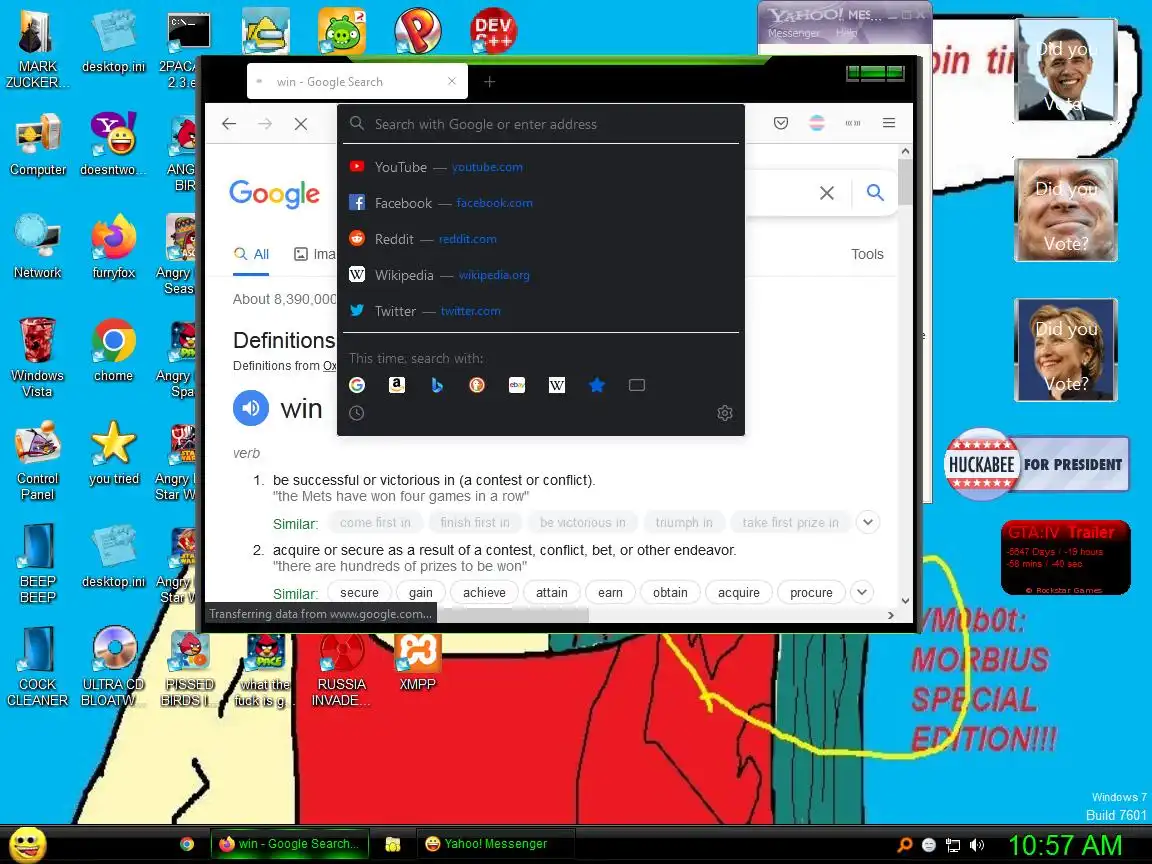The height and width of the screenshot is (864, 1152).
Task: Open the RUSSIA INVADE desktop icon
Action: (341, 670)
